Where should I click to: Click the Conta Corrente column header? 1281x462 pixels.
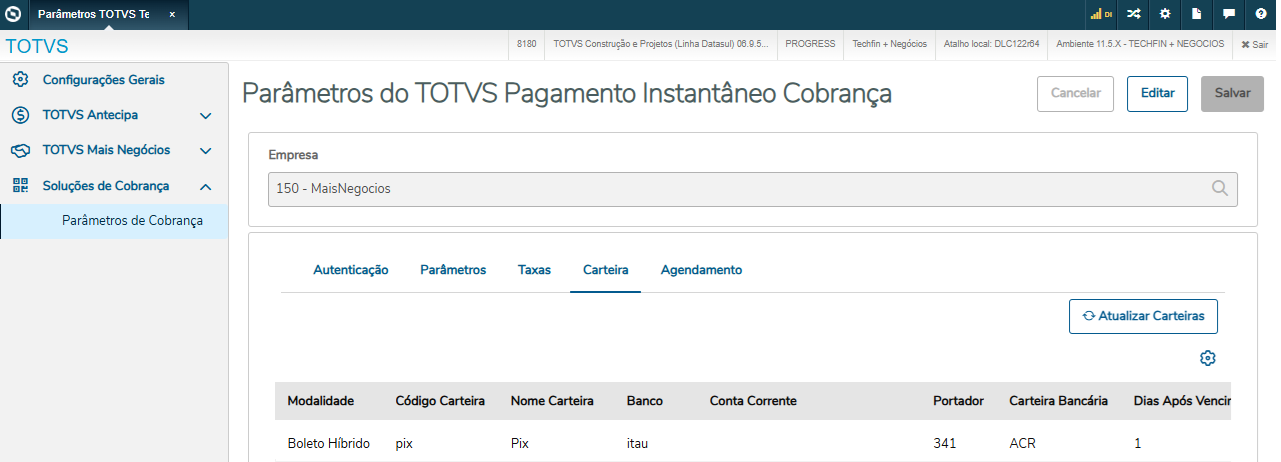pos(753,401)
